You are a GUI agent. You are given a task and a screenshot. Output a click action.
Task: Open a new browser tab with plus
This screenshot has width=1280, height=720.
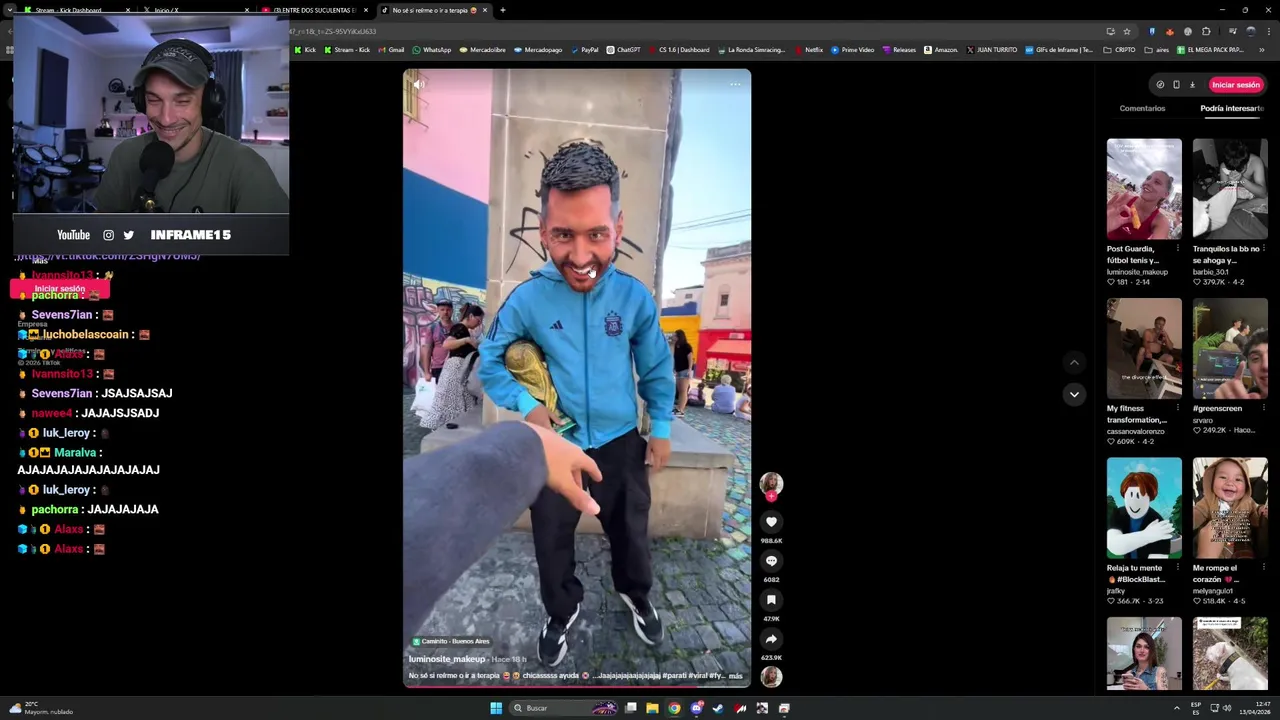(x=503, y=10)
